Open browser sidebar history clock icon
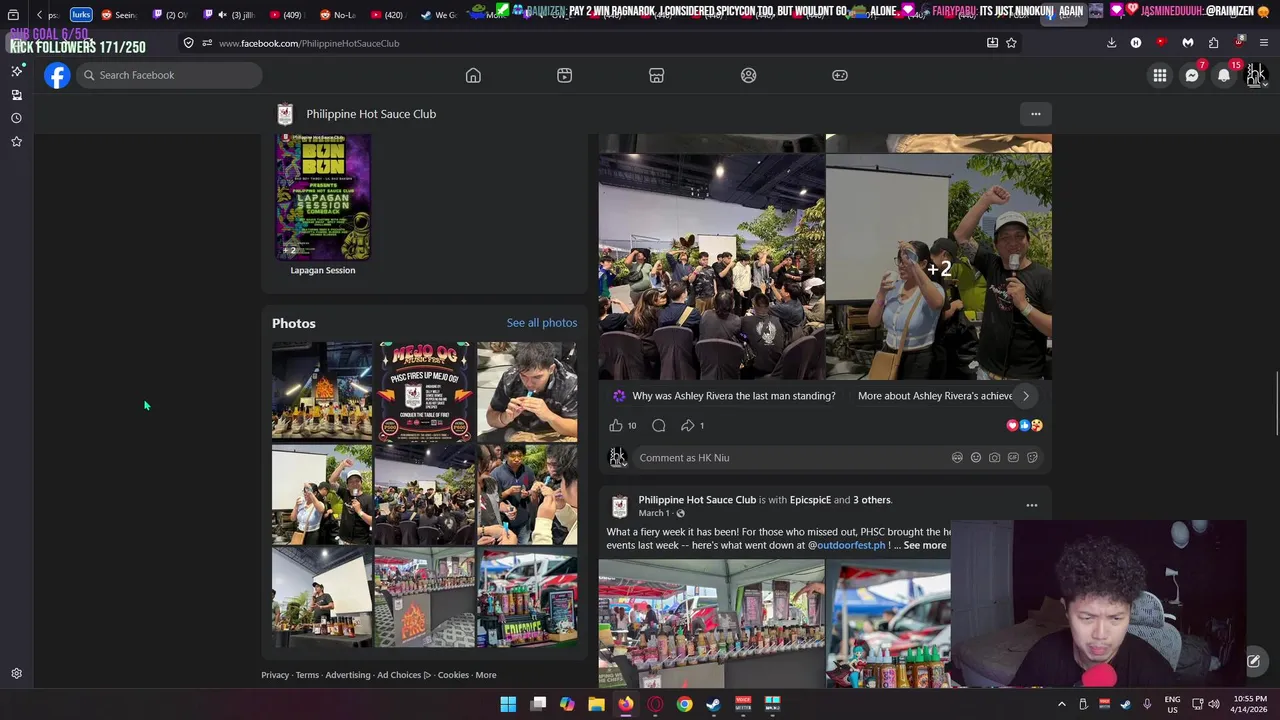The height and width of the screenshot is (720, 1280). coord(16,118)
